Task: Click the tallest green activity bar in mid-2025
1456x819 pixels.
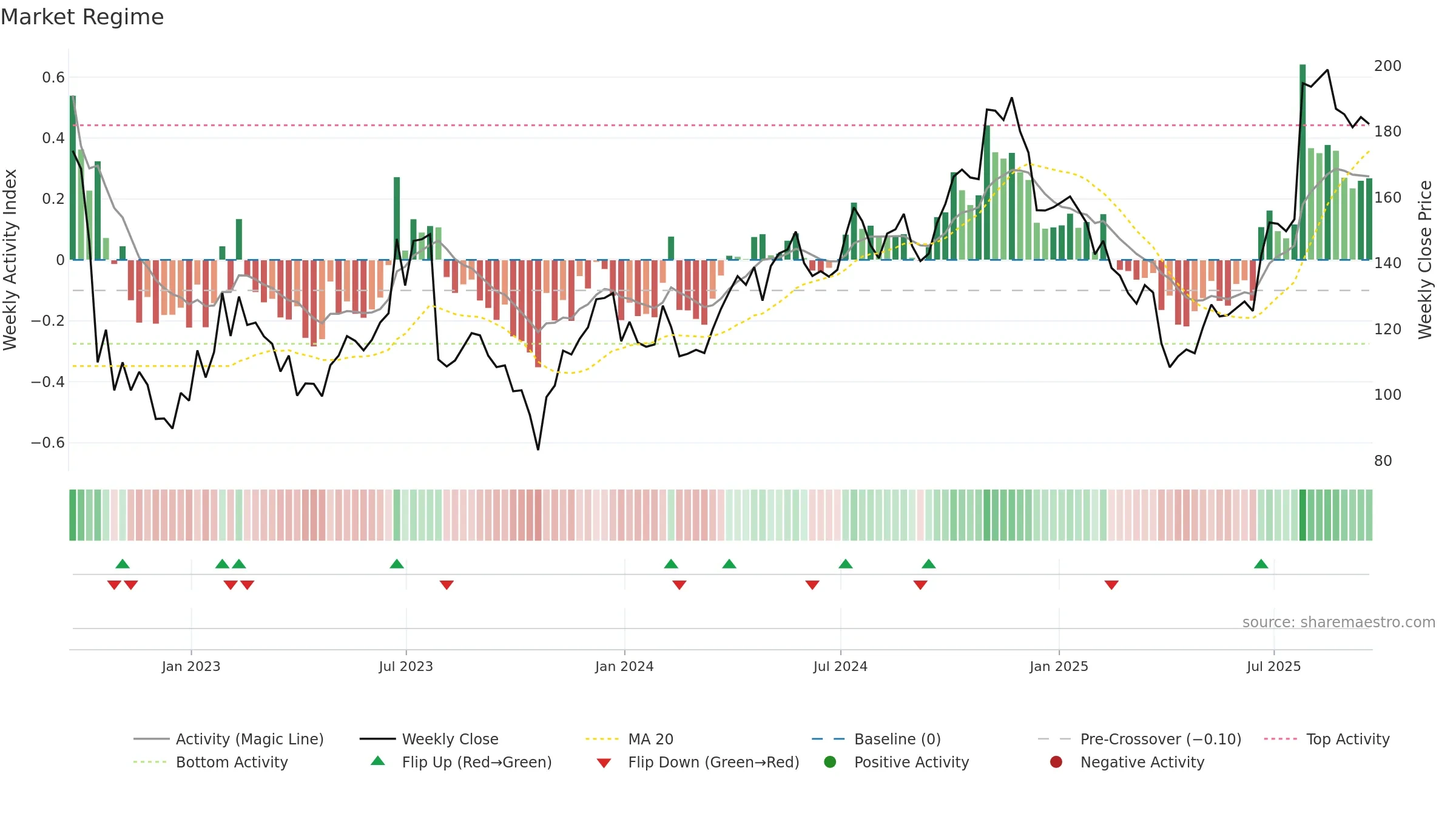Action: tap(1303, 162)
